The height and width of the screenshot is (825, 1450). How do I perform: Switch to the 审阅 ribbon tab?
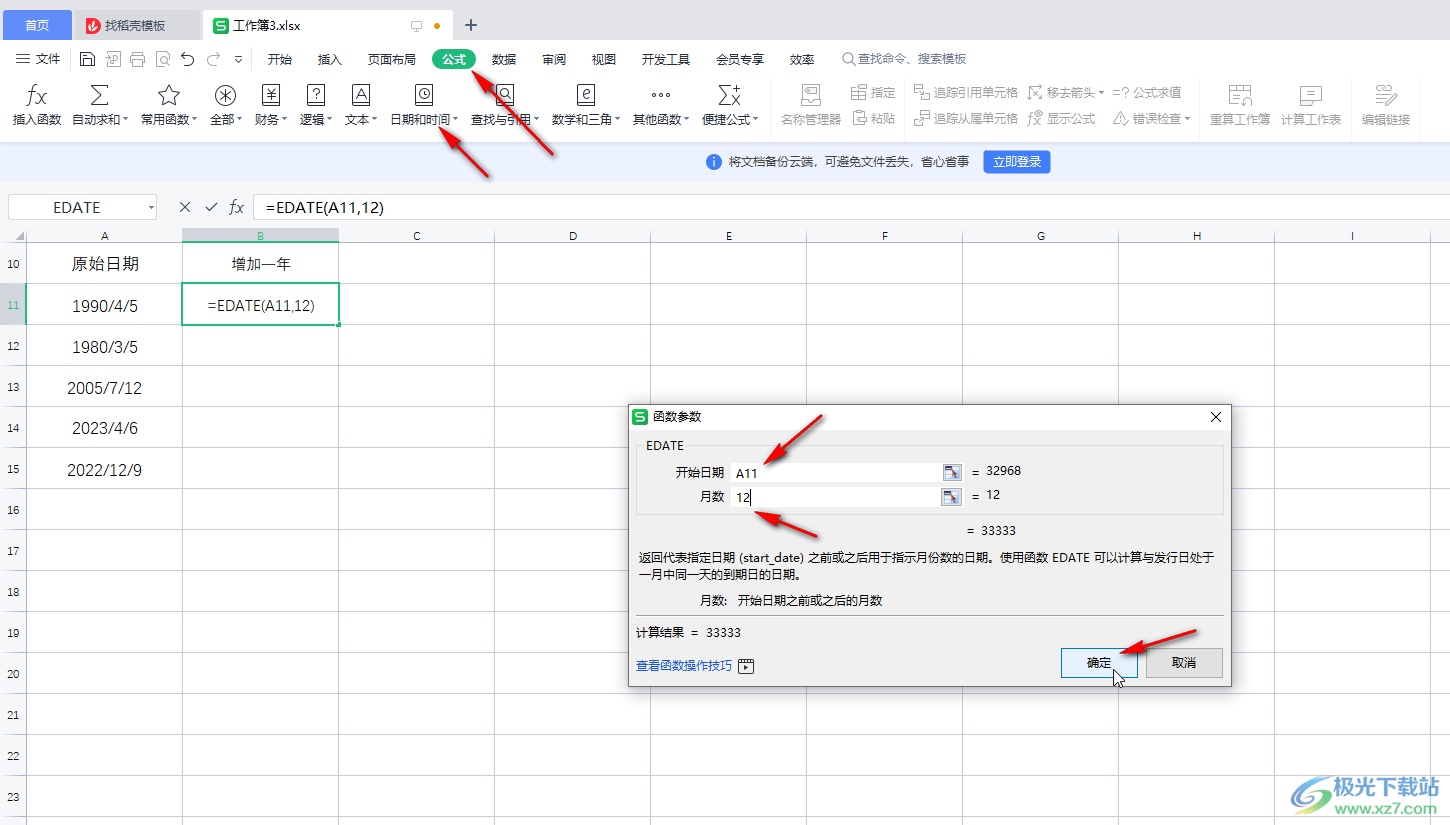click(554, 60)
